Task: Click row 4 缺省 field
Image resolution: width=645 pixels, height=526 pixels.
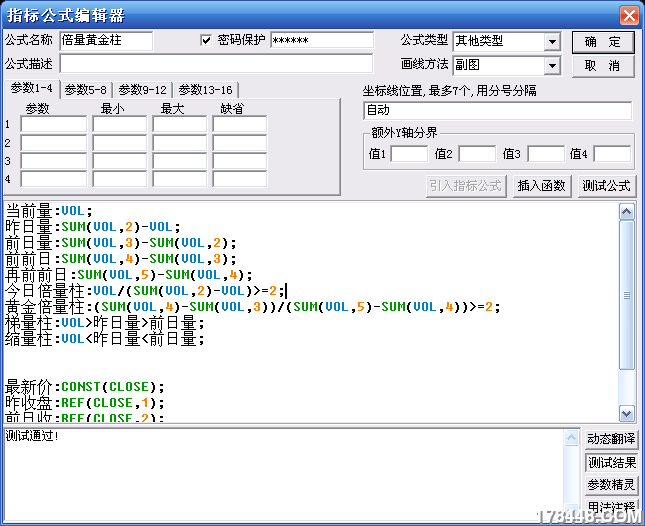Action: point(240,179)
